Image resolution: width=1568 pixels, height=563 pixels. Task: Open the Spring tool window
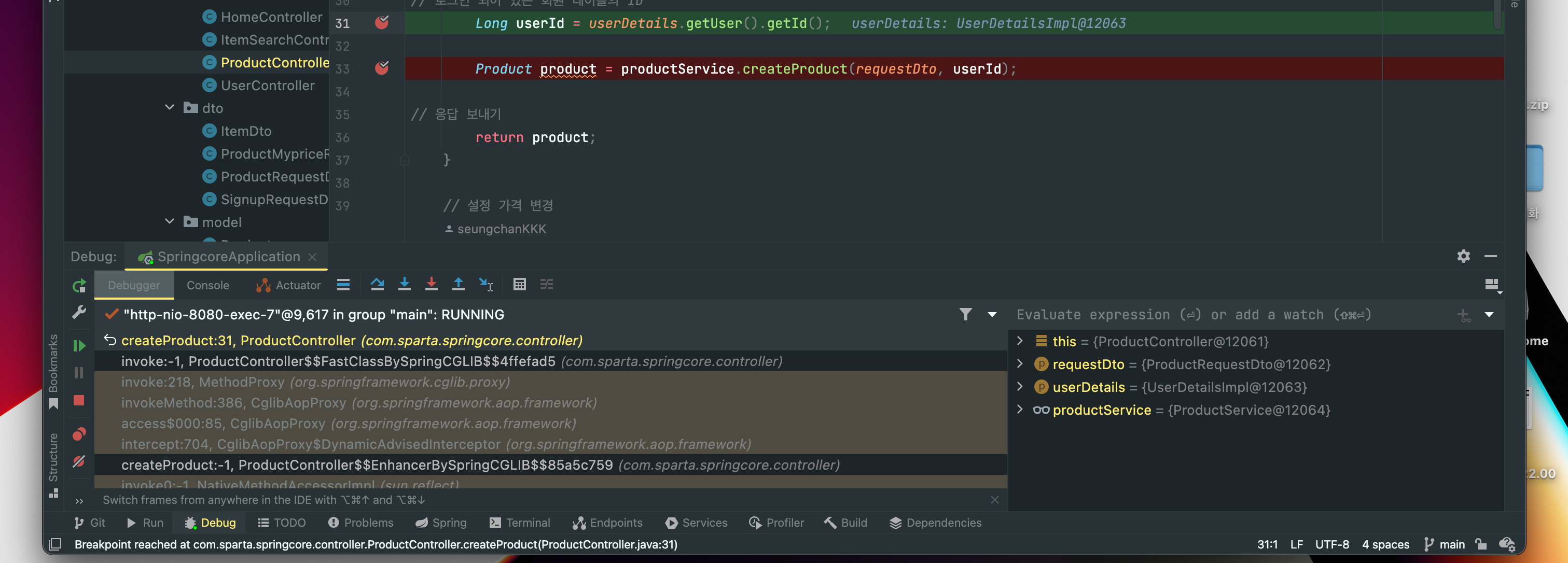coord(441,522)
